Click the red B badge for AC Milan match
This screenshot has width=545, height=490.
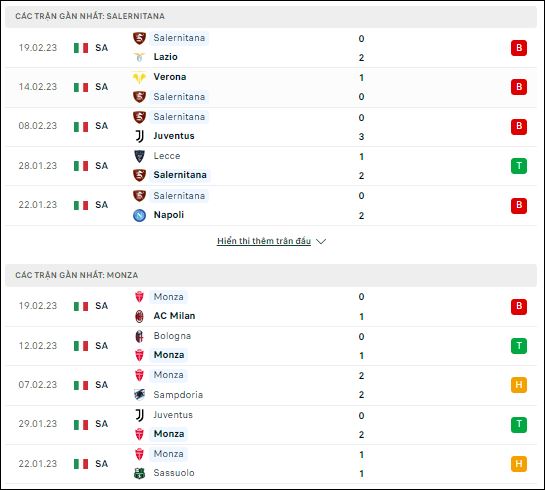click(x=519, y=307)
